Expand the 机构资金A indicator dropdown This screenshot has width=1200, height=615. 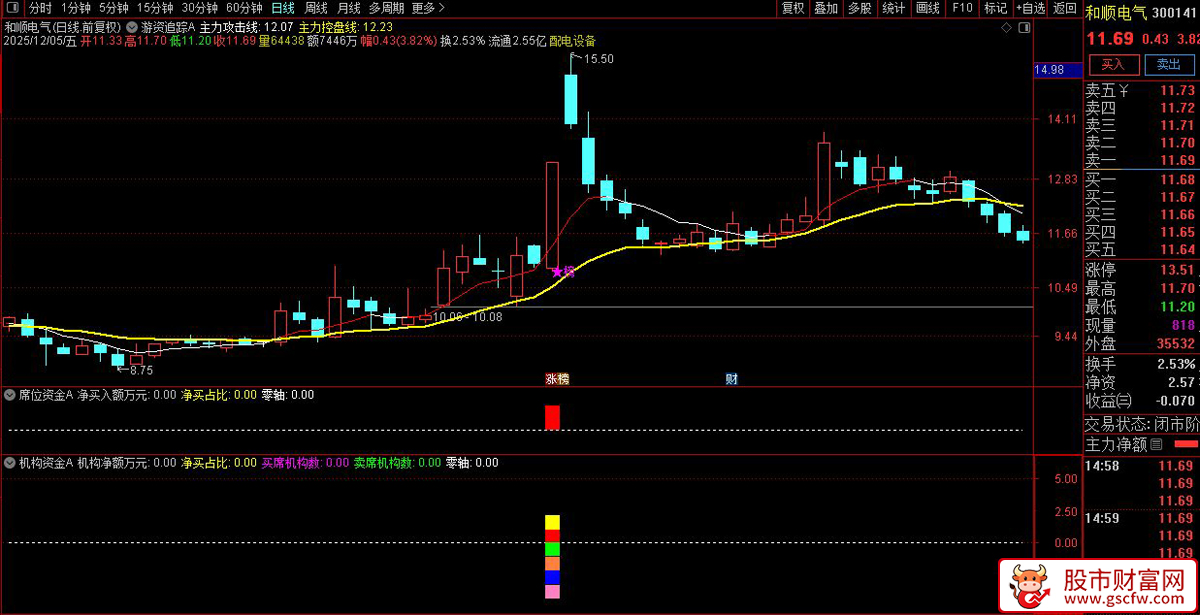pyautogui.click(x=10, y=463)
